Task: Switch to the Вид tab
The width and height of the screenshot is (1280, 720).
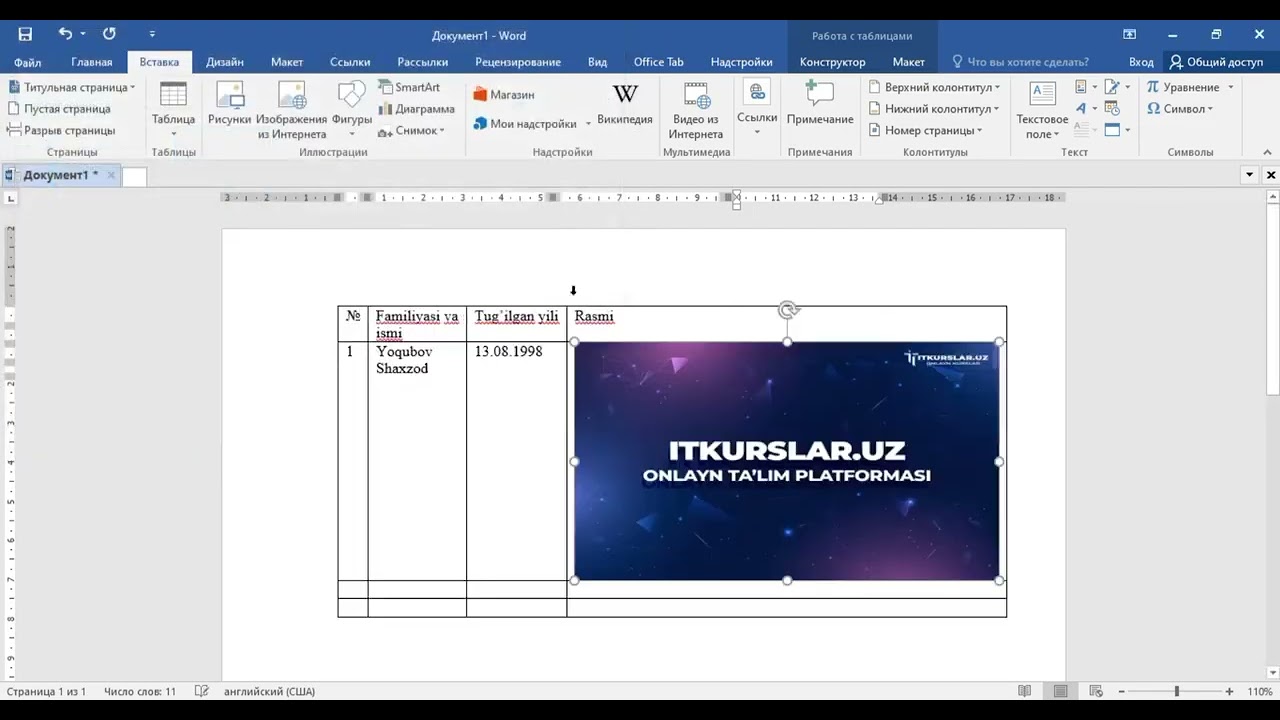Action: (597, 62)
